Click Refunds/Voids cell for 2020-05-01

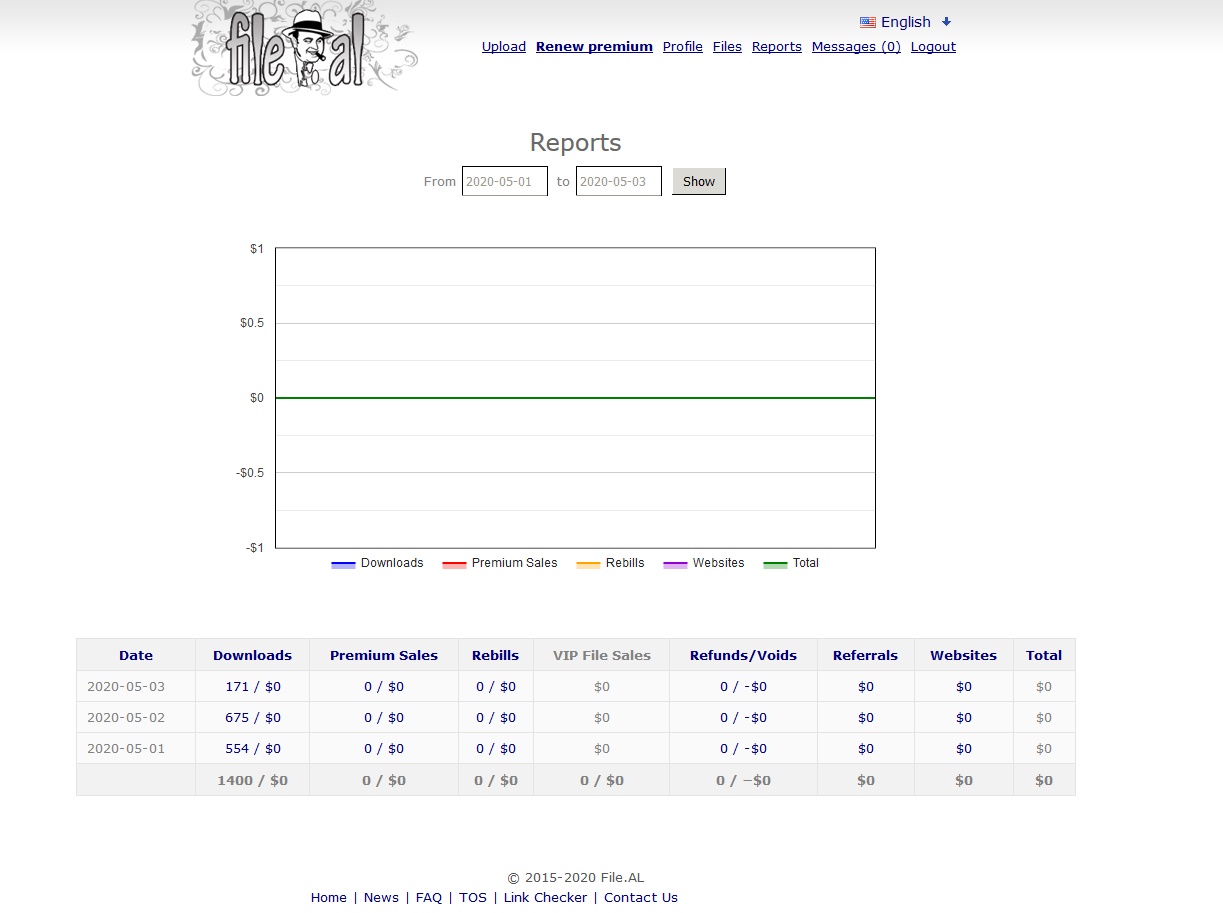[x=743, y=748]
